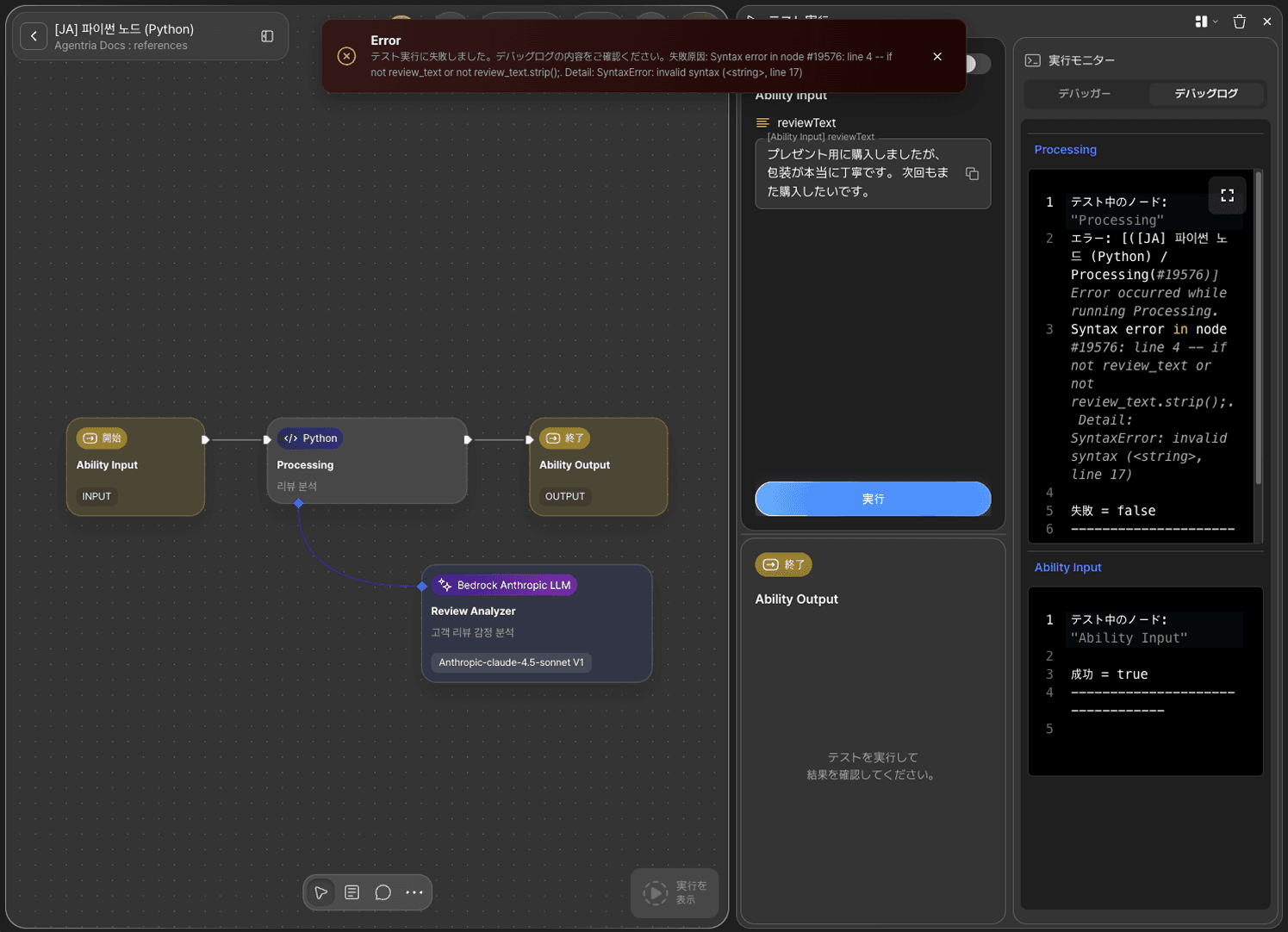Switch to the デバッグログ tab
The image size is (1288, 932).
coord(1206,93)
